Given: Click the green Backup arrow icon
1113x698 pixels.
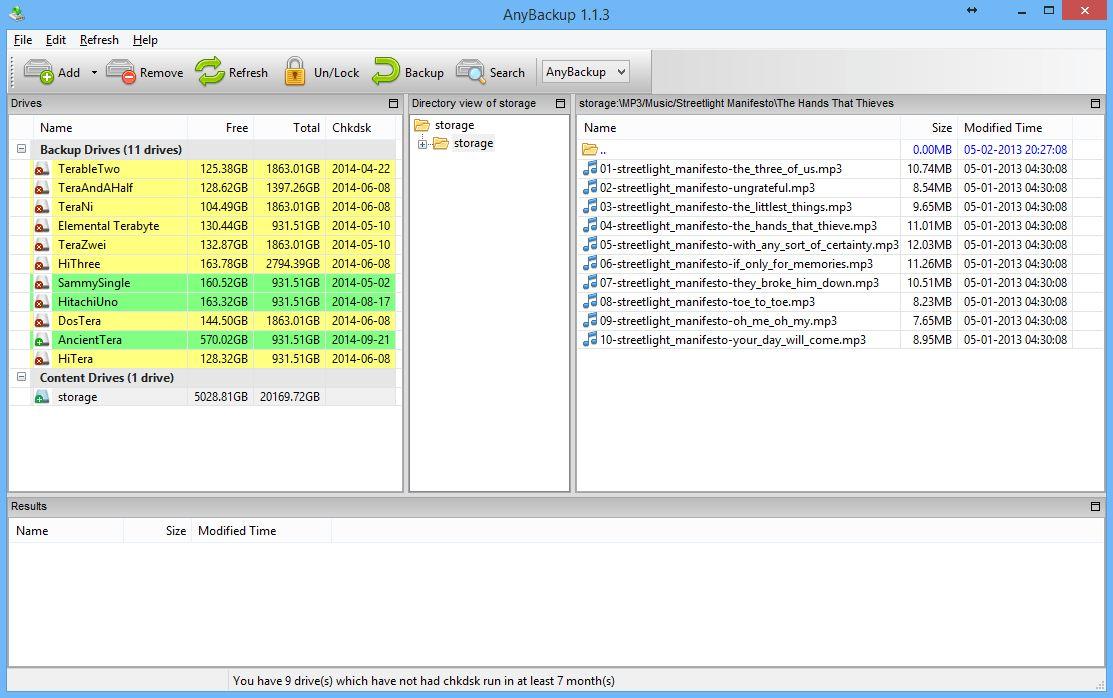Looking at the screenshot, I should click(x=385, y=72).
